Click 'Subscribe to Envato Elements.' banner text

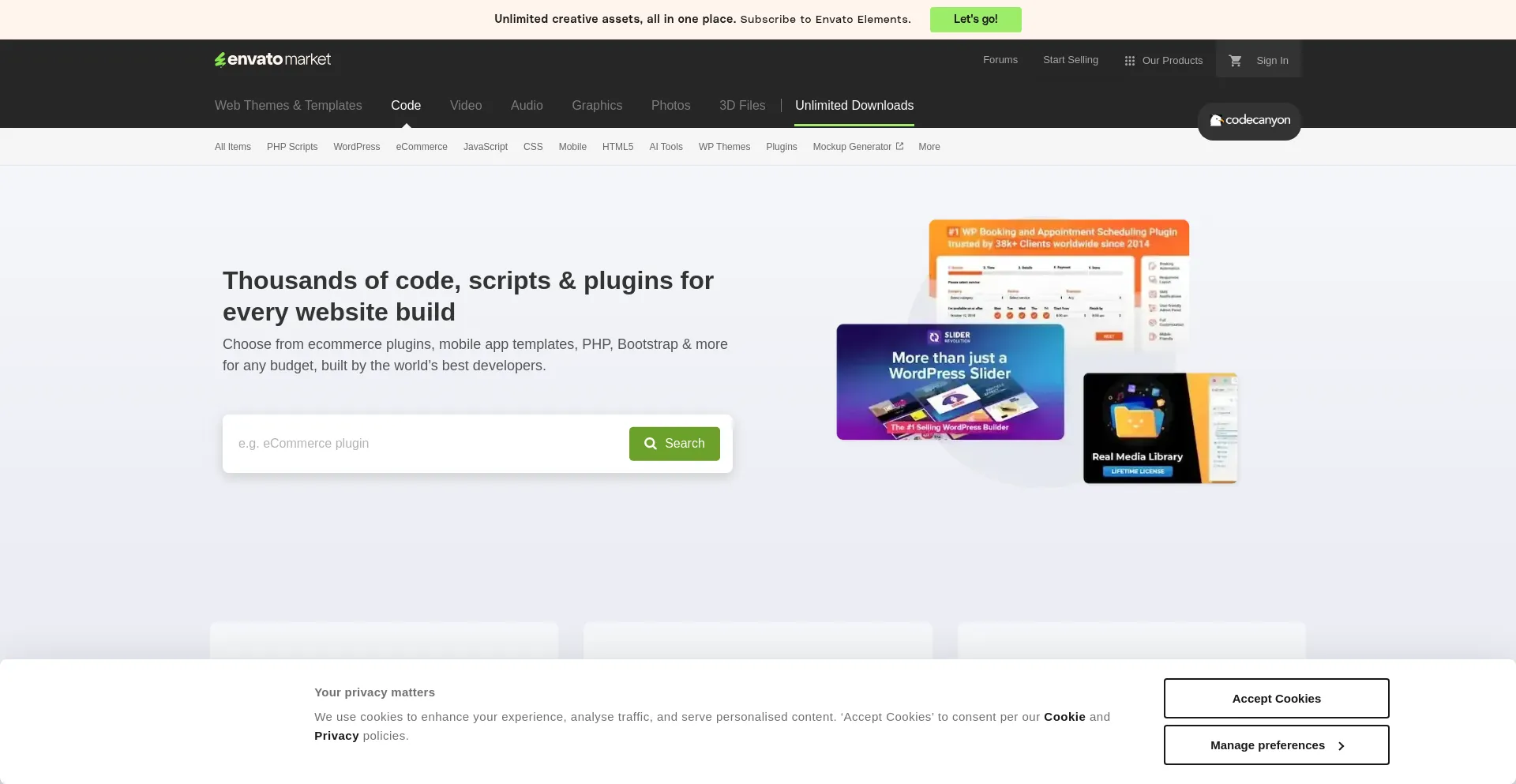(825, 19)
